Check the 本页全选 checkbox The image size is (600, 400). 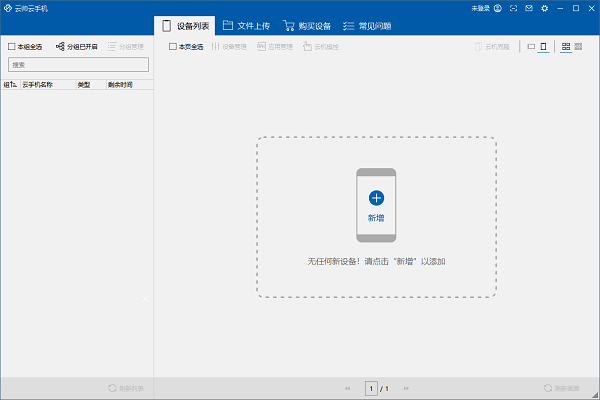(173, 47)
